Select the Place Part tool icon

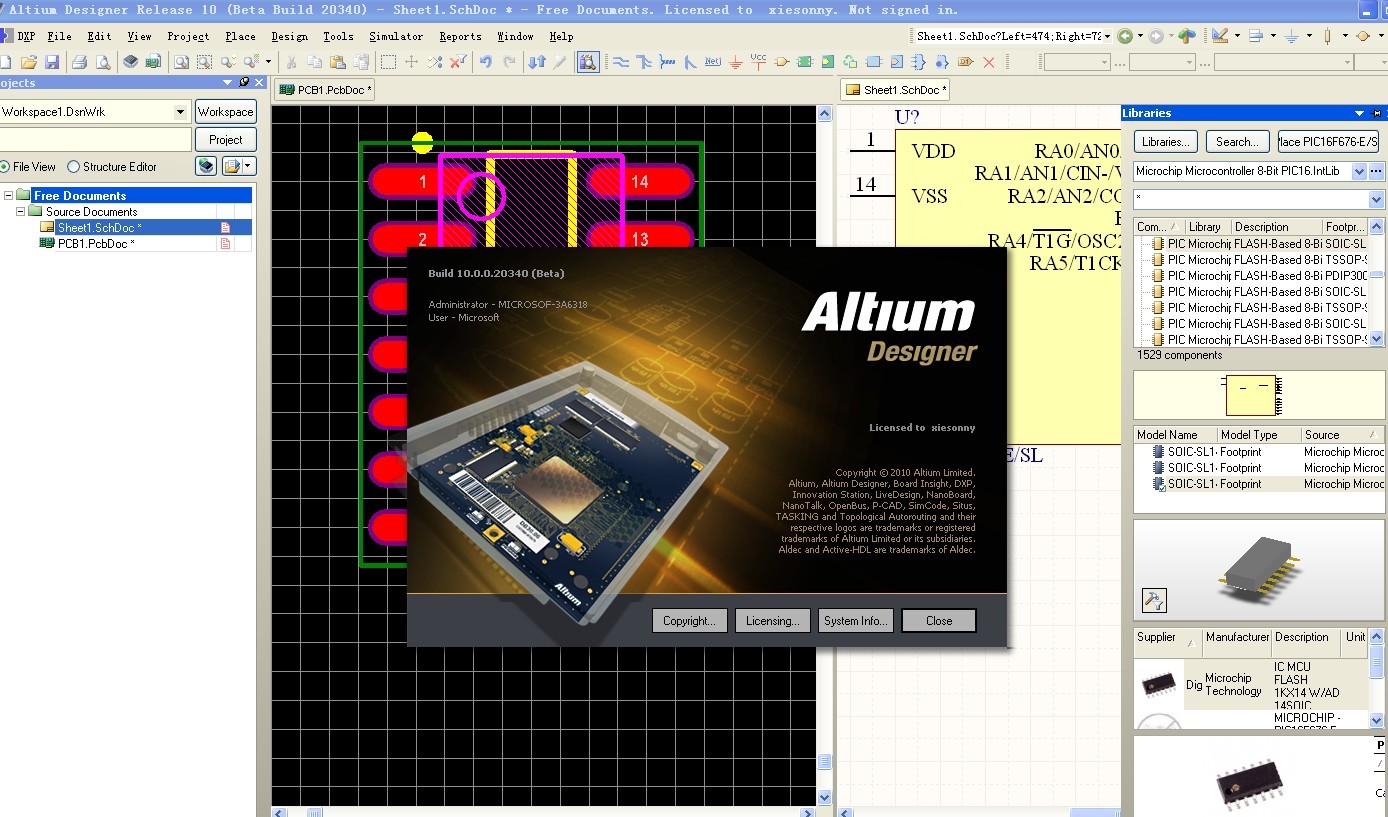coord(782,62)
